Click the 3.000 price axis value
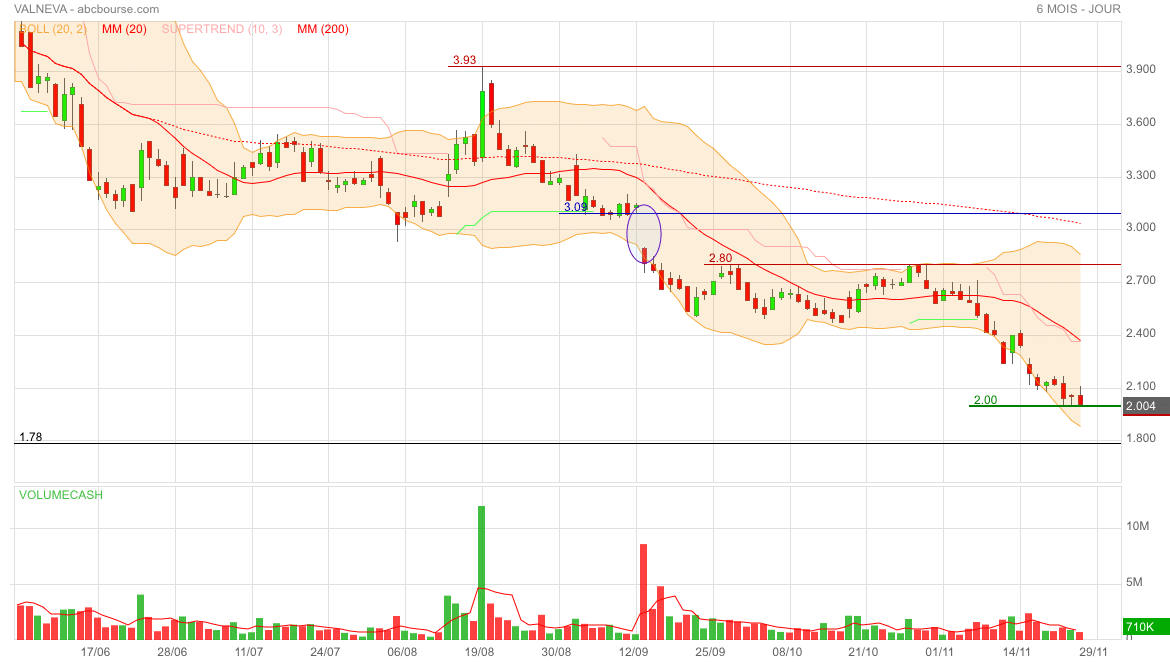This screenshot has width=1170, height=662. click(x=1141, y=227)
